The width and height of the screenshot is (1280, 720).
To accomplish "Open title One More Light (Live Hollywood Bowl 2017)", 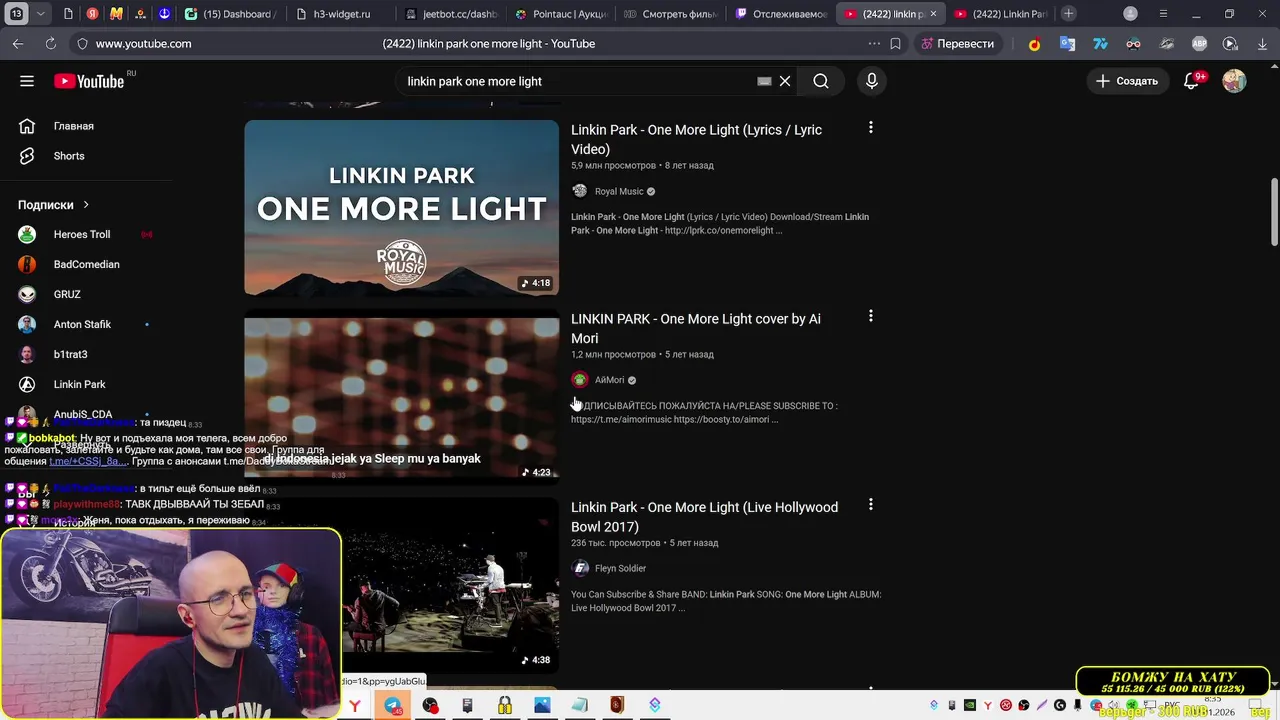I will 704,517.
